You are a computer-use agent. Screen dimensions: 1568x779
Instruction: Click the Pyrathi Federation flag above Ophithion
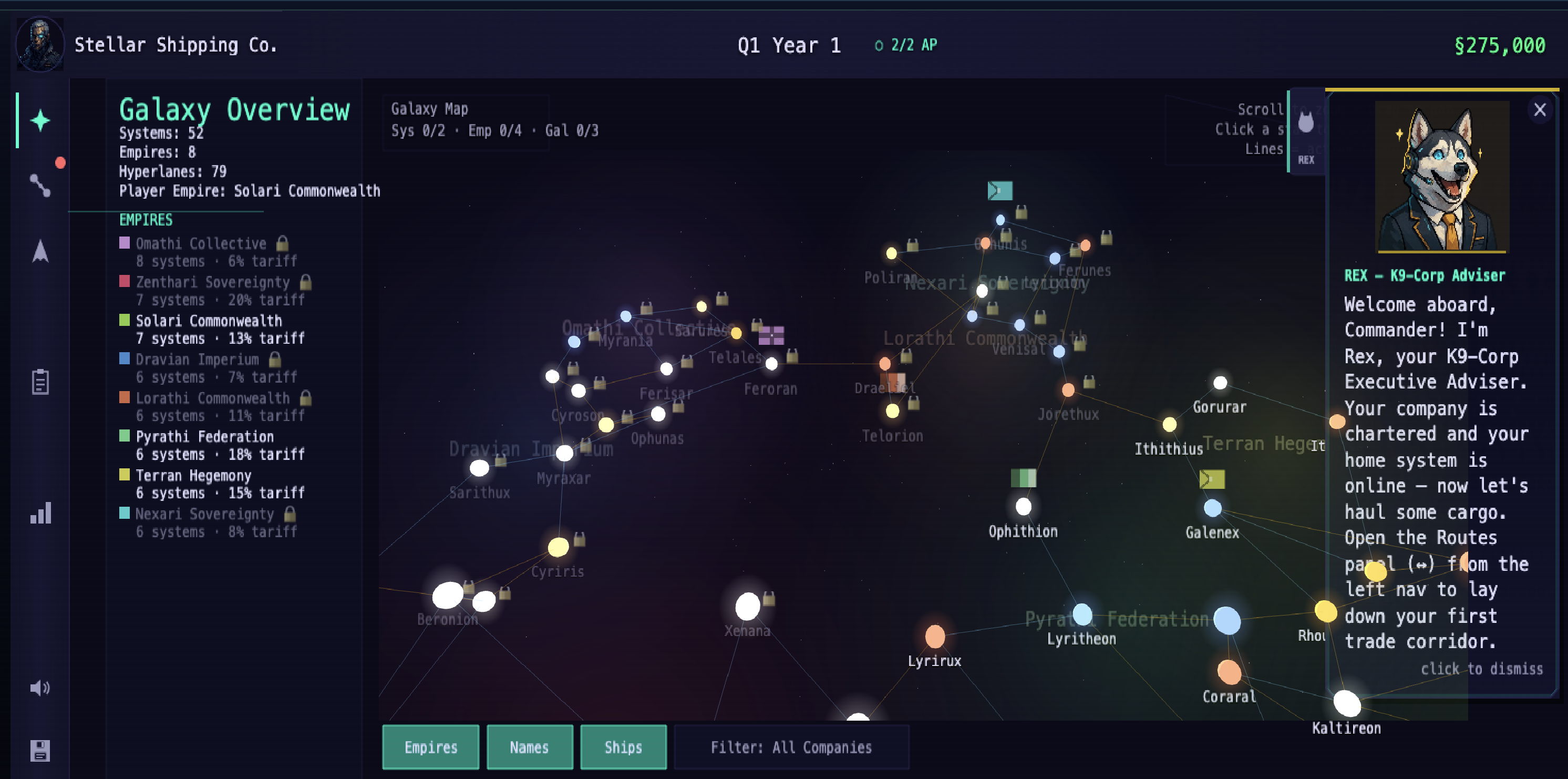pos(1023,477)
